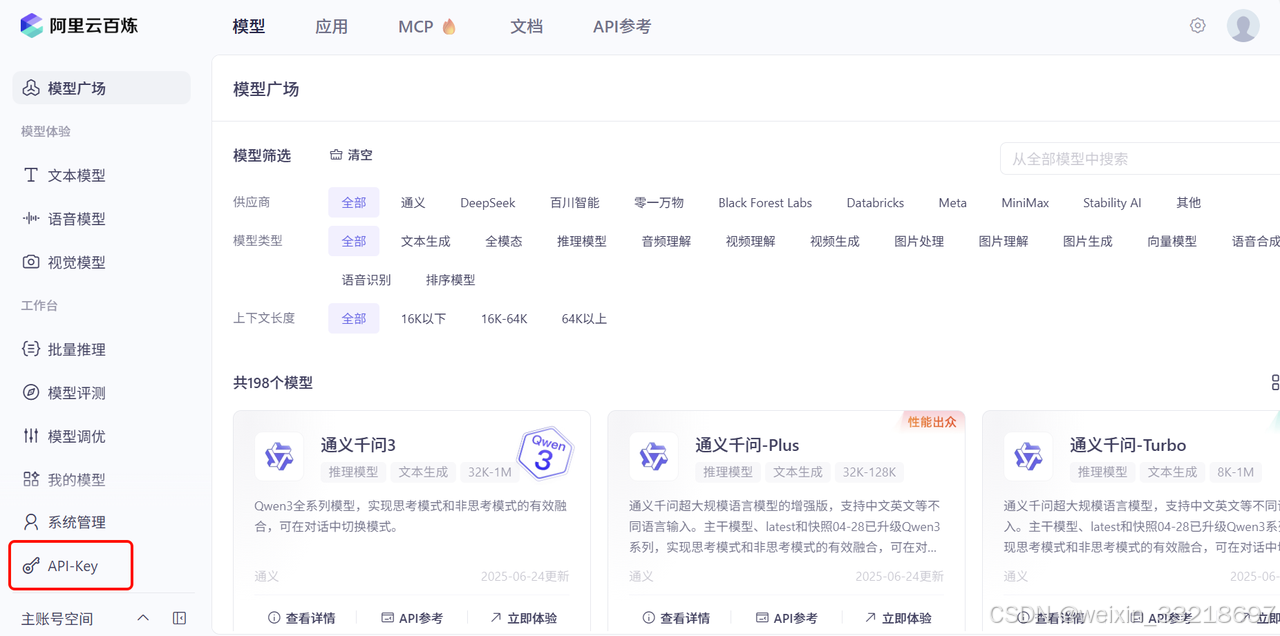Click the 通义千问-Plus model logo
Screen dimensions: 1280x636
click(x=654, y=457)
